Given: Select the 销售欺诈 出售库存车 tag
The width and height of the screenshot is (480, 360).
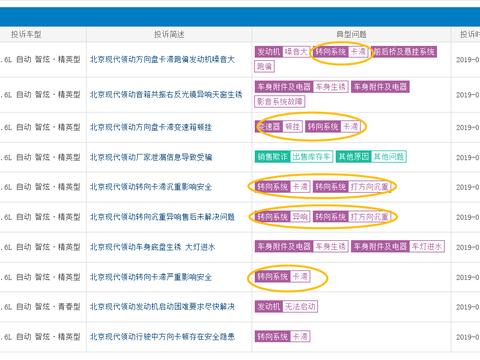Looking at the screenshot, I should tap(294, 156).
